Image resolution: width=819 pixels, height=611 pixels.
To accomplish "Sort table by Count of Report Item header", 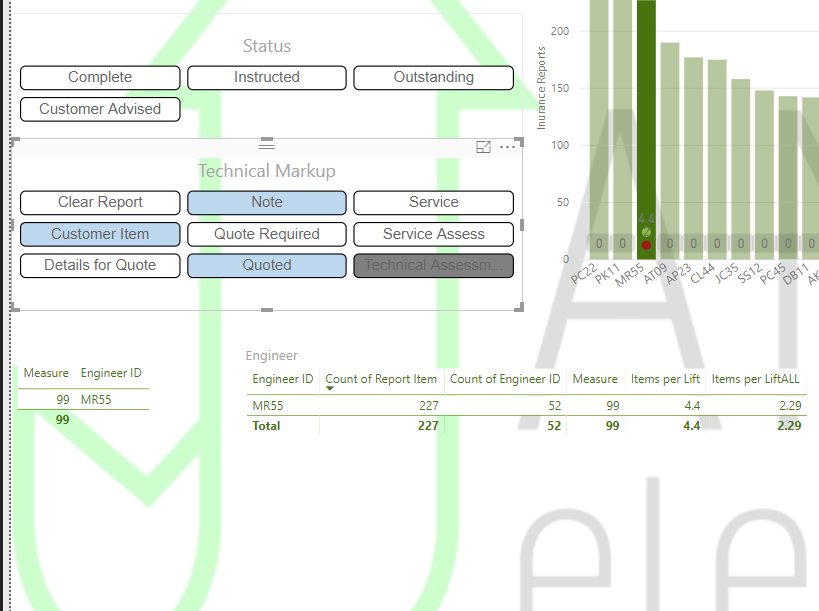I will click(381, 379).
